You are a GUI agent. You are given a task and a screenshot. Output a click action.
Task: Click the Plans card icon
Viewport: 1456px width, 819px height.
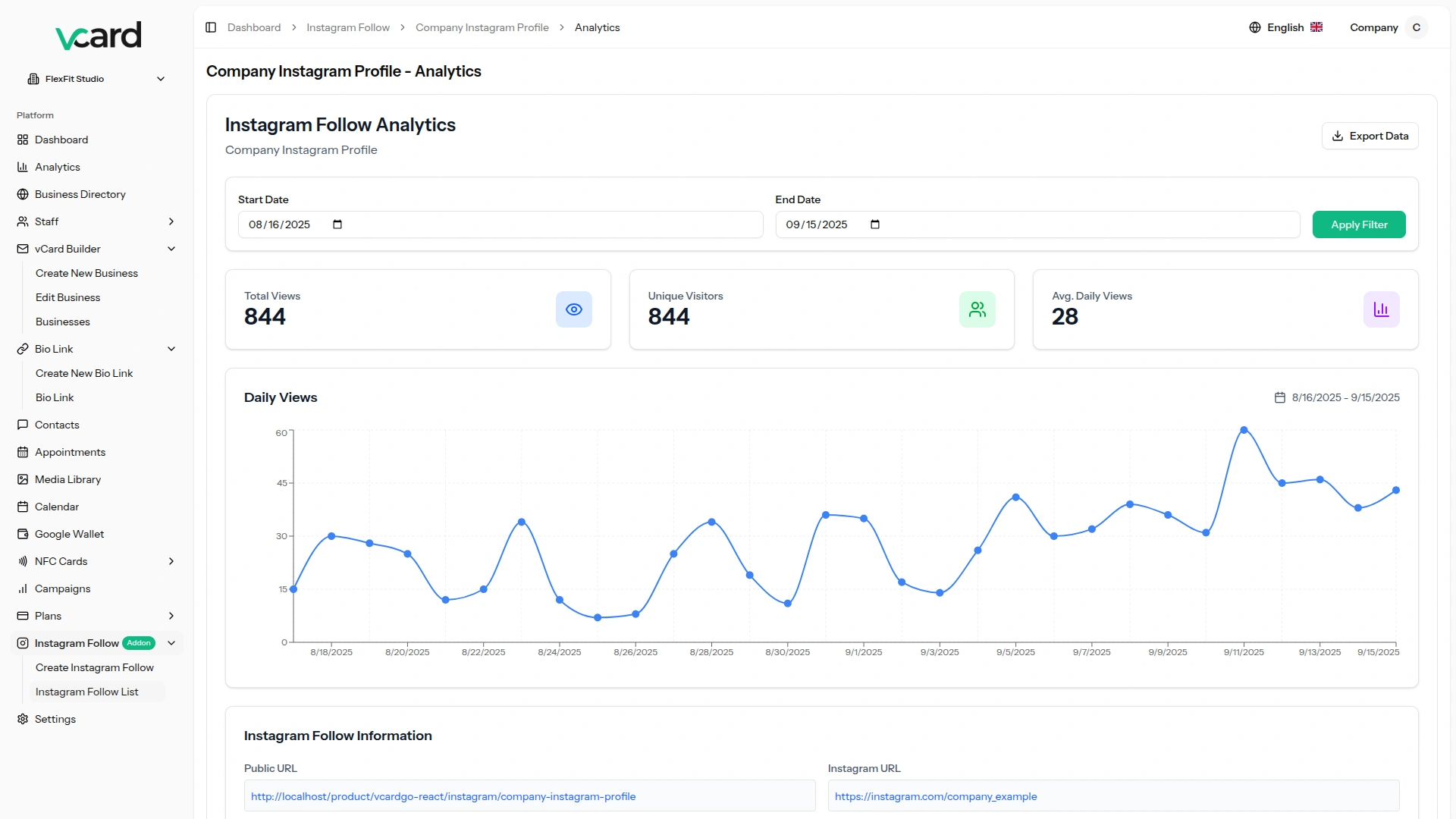23,616
